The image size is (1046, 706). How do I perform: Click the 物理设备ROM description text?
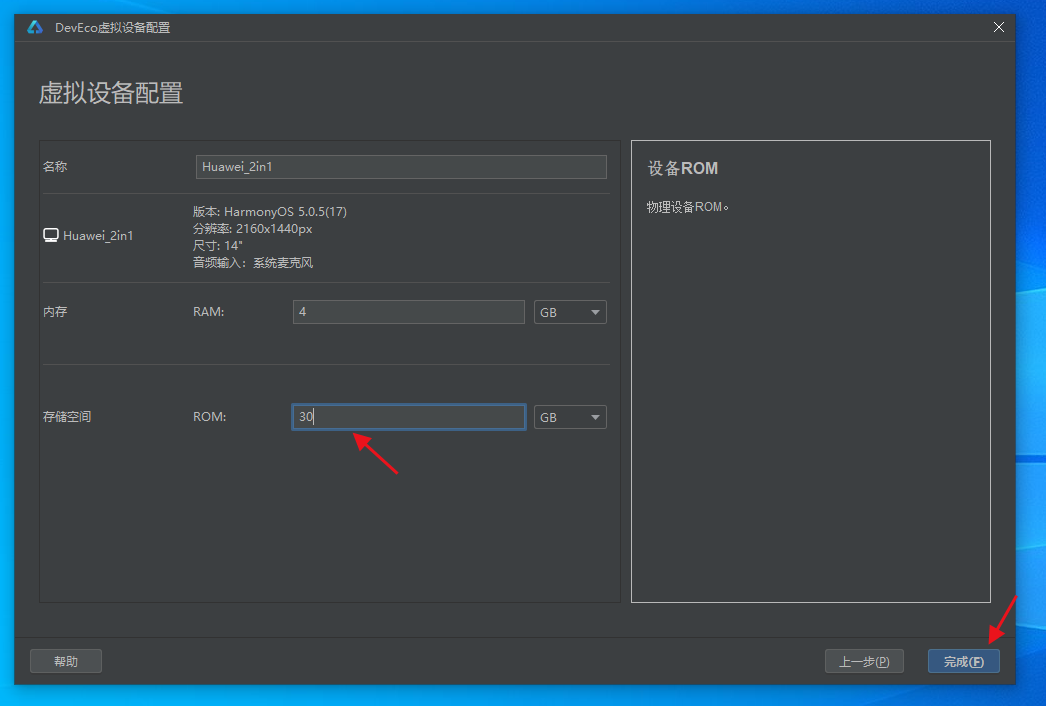click(x=688, y=207)
